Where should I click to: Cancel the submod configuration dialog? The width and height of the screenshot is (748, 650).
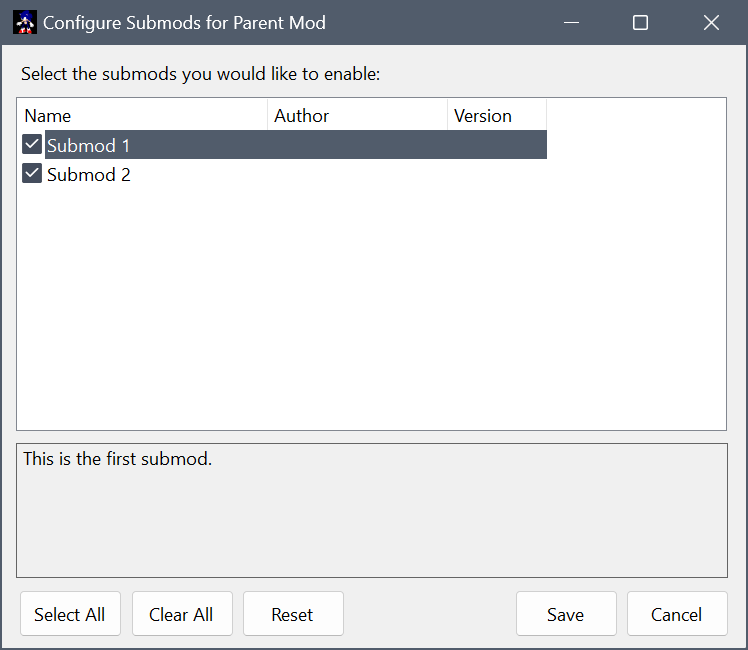677,614
